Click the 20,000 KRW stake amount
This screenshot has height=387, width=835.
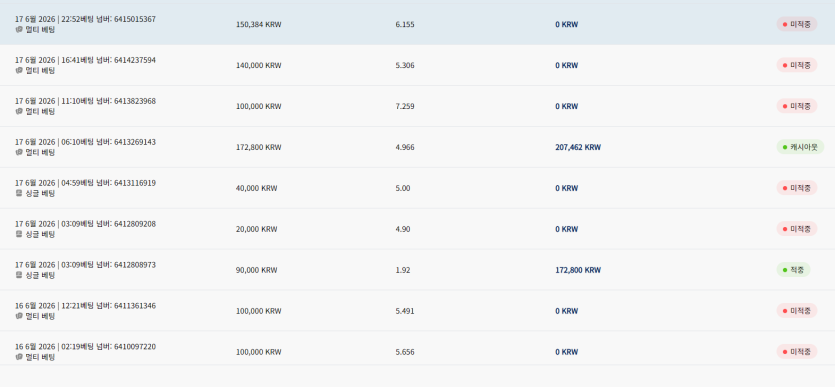click(256, 229)
